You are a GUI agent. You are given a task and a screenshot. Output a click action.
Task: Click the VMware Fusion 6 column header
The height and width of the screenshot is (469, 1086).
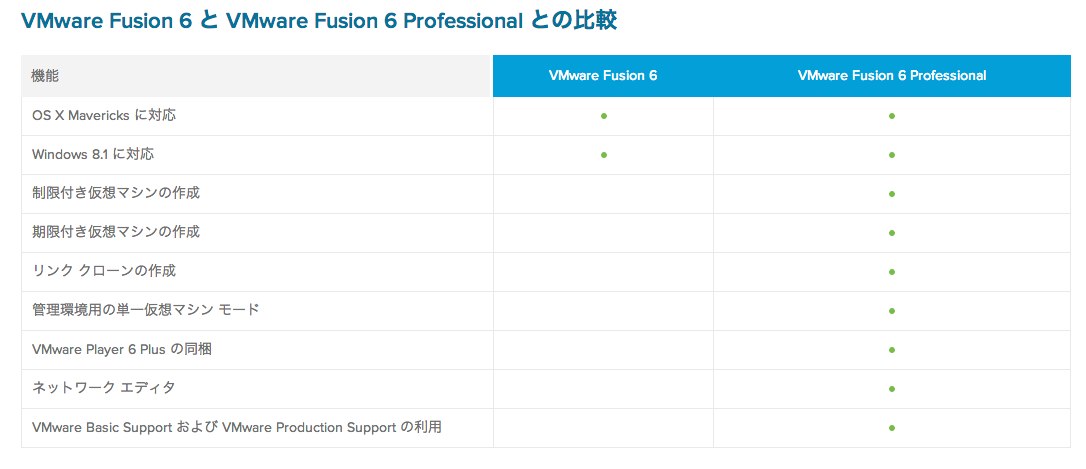click(603, 76)
